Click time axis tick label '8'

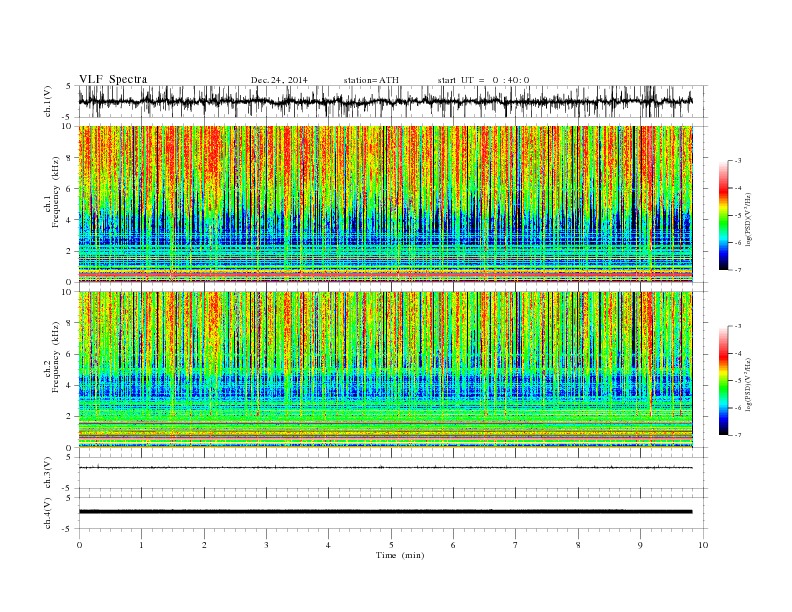pyautogui.click(x=578, y=545)
